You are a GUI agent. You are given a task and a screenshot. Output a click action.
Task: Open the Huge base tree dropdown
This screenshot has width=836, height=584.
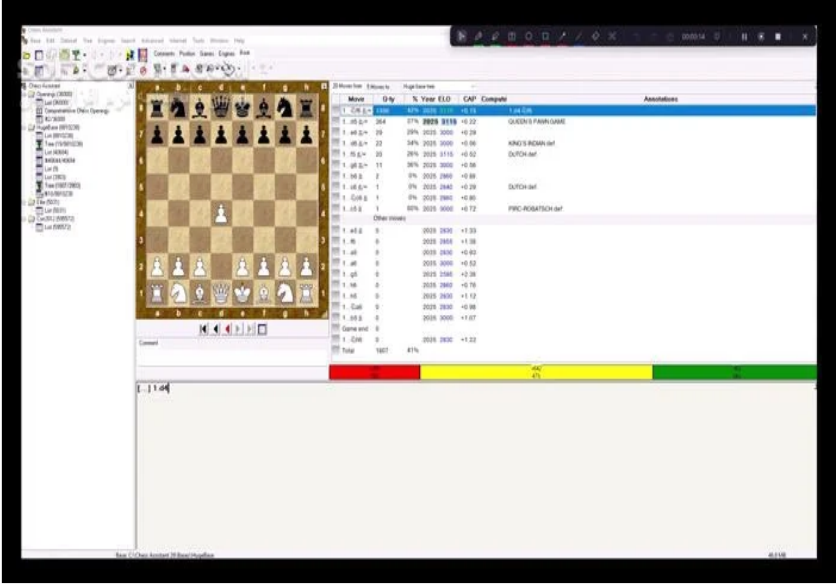click(473, 86)
